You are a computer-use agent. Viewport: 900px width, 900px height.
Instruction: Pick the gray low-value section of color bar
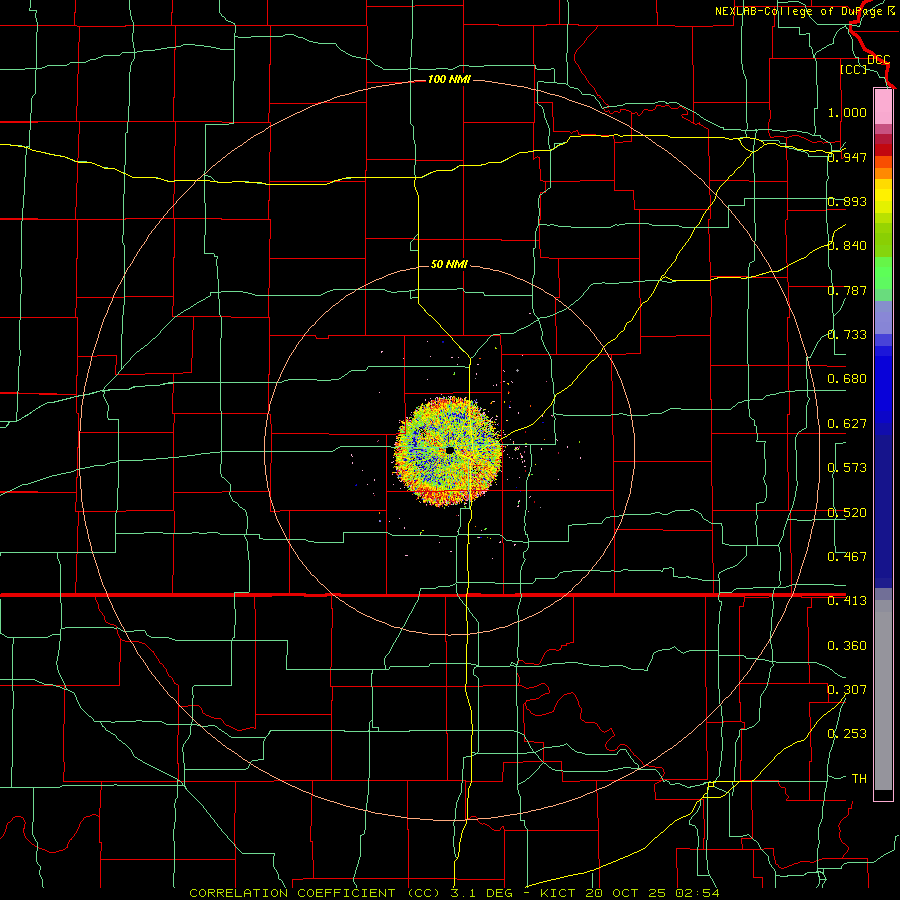pyautogui.click(x=883, y=695)
